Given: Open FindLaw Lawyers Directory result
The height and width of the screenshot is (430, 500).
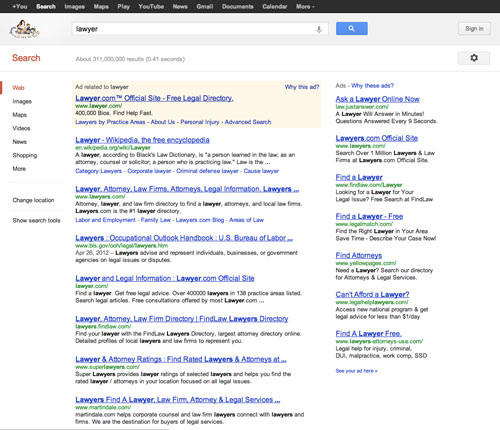Looking at the screenshot, I should pyautogui.click(x=182, y=319).
